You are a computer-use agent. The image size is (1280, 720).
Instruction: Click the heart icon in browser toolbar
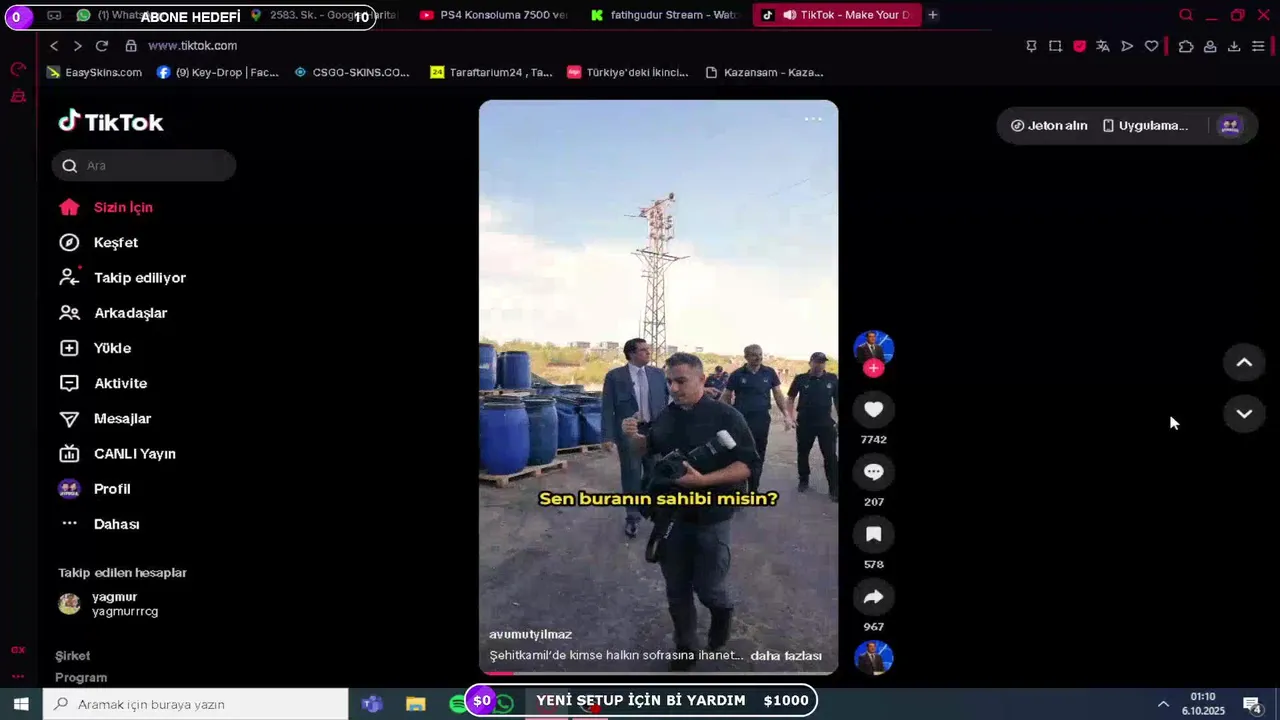coord(1151,46)
